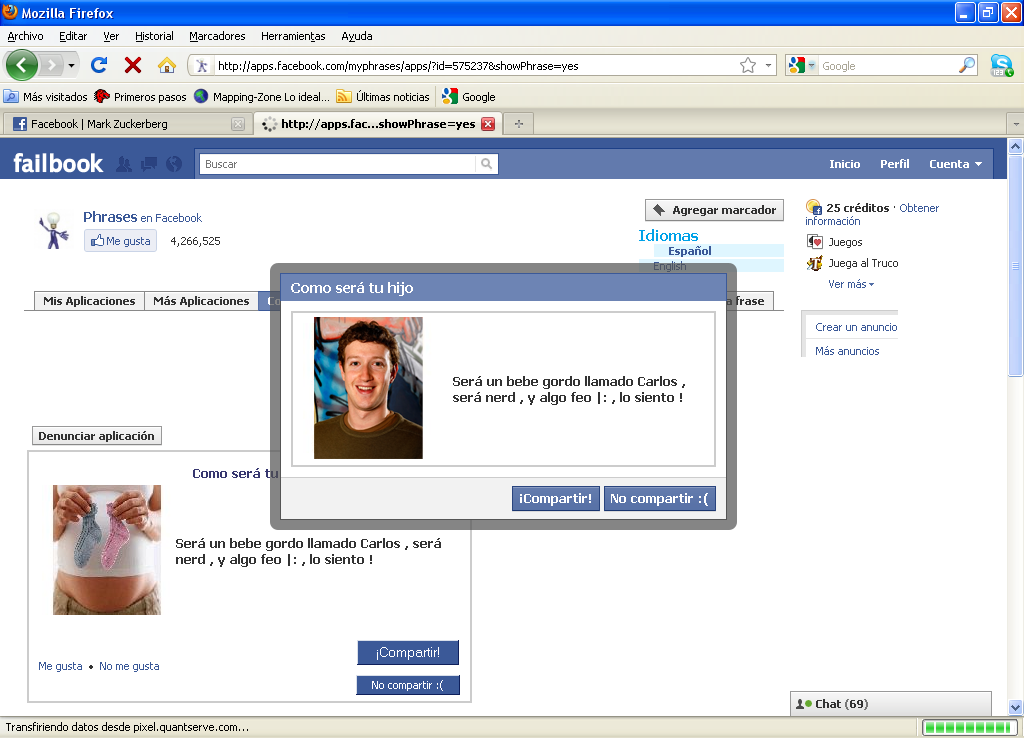Open the Herramientas menu

point(292,36)
